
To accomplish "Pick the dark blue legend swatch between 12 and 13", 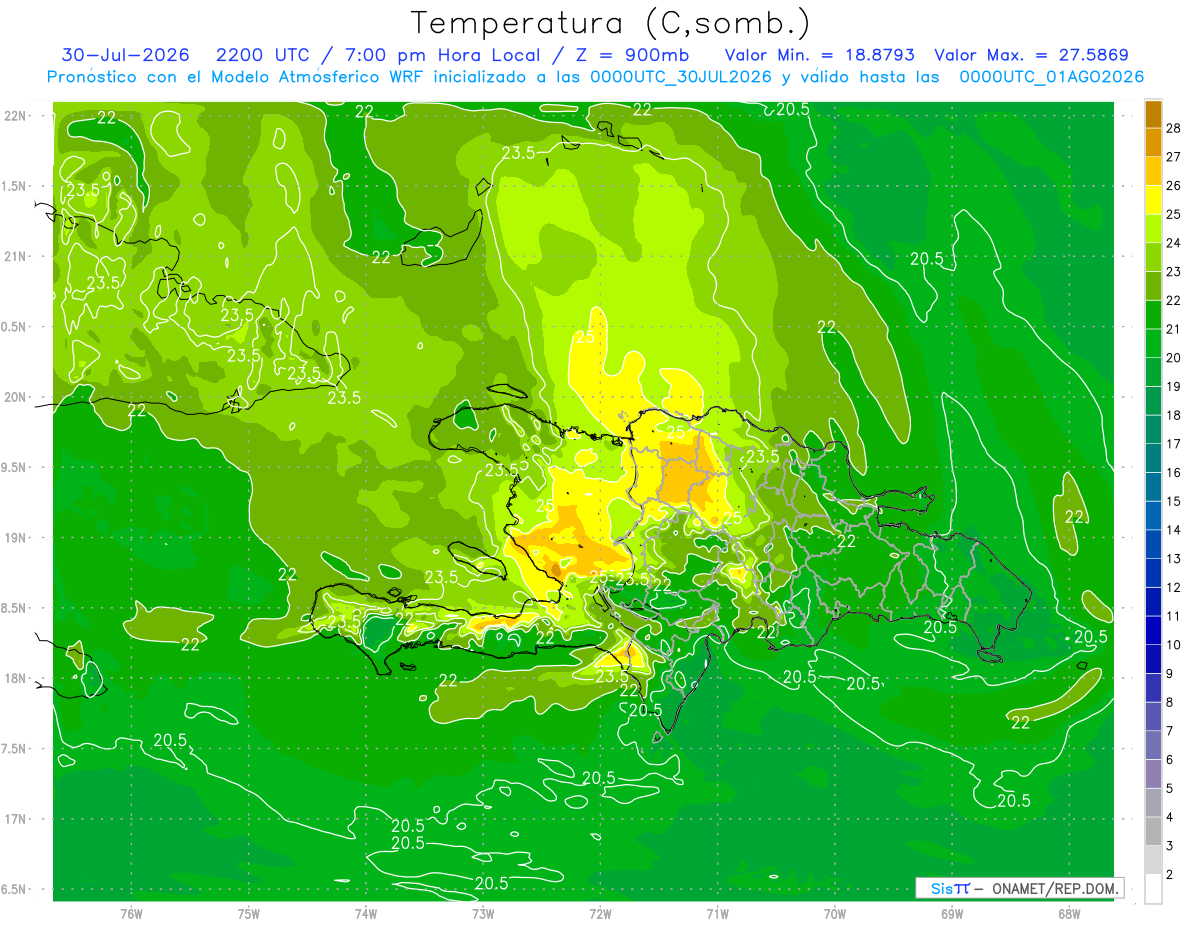I will tap(1153, 573).
